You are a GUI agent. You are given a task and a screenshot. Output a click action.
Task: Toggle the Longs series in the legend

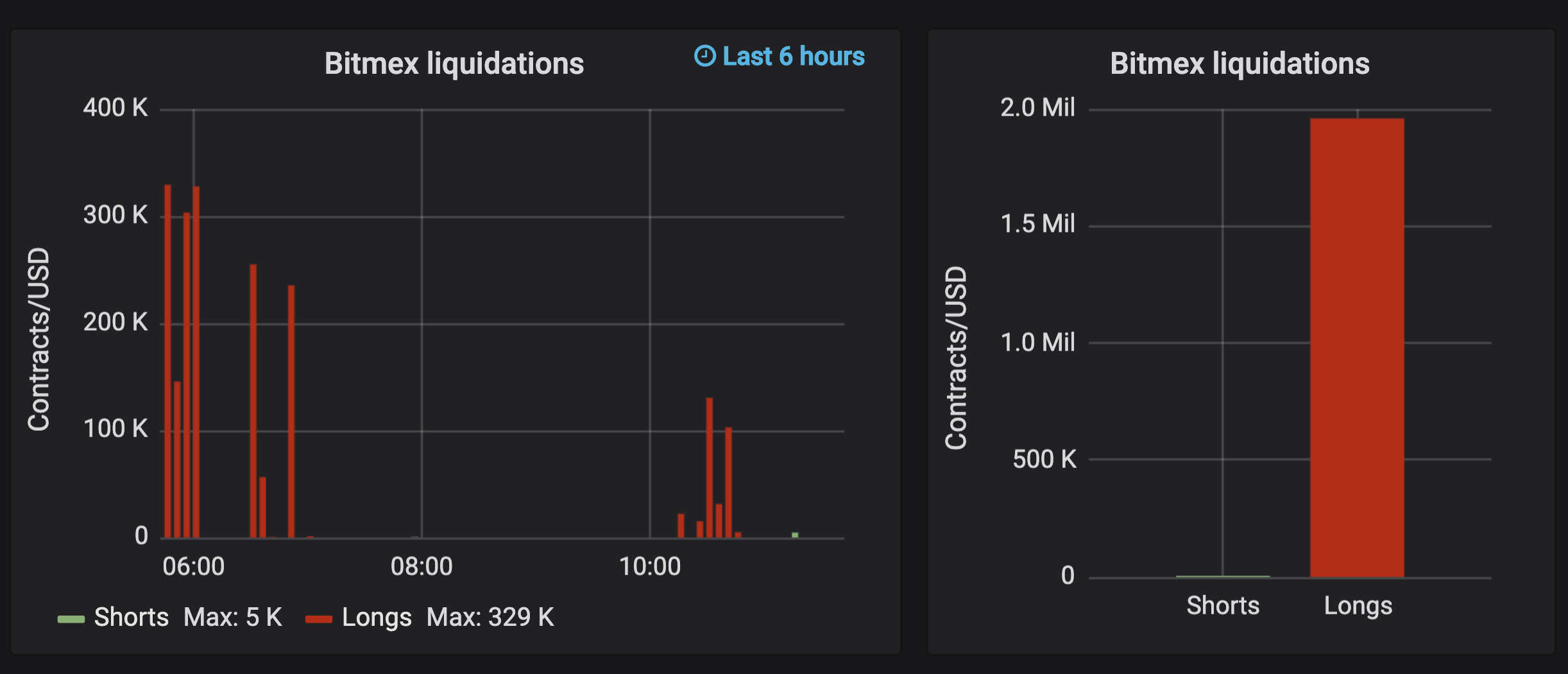[377, 618]
